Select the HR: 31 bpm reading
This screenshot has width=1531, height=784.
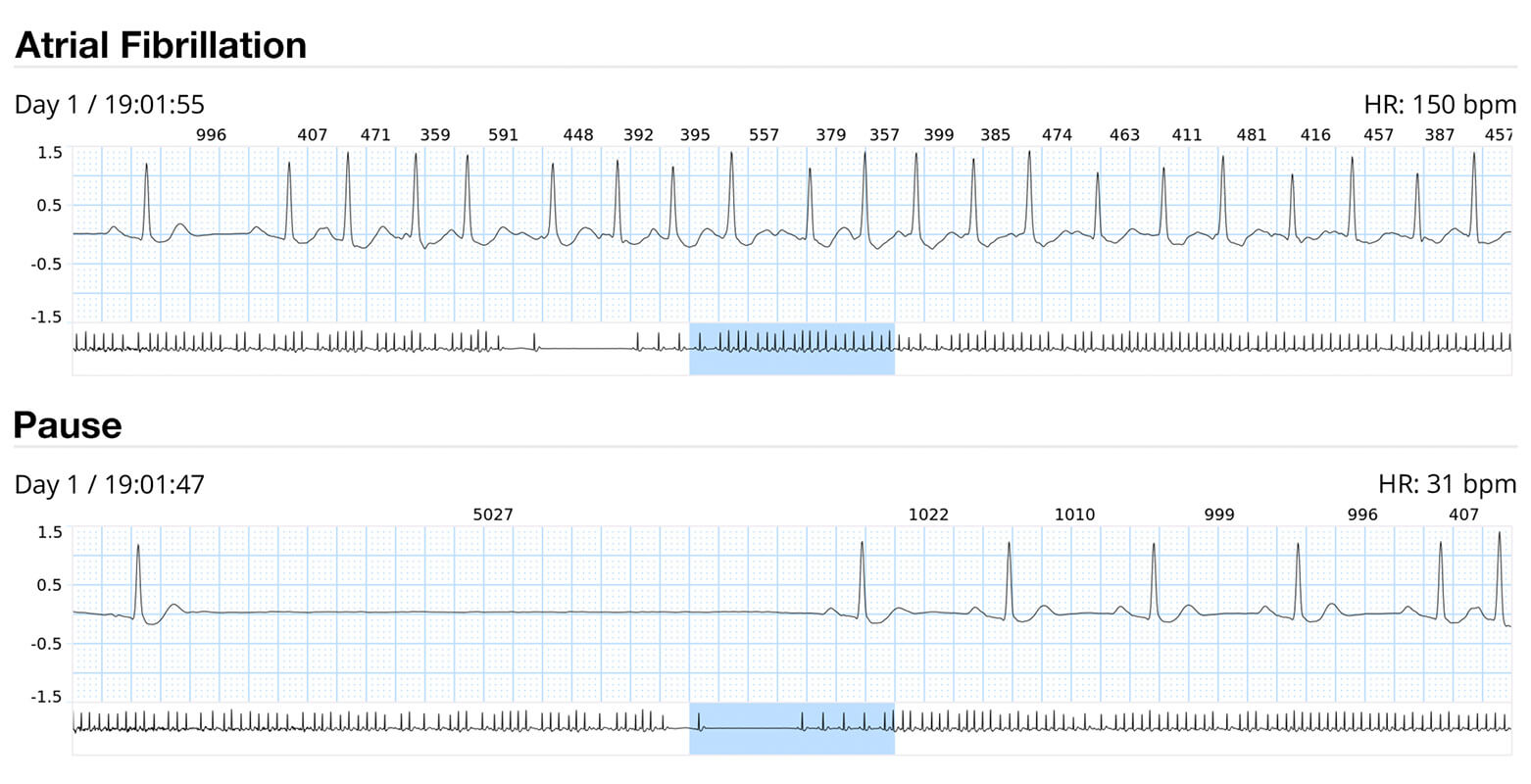(1448, 485)
